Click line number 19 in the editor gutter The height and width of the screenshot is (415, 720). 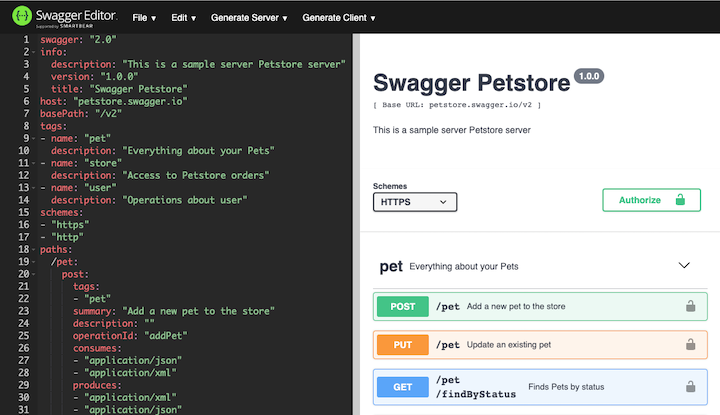(22, 261)
